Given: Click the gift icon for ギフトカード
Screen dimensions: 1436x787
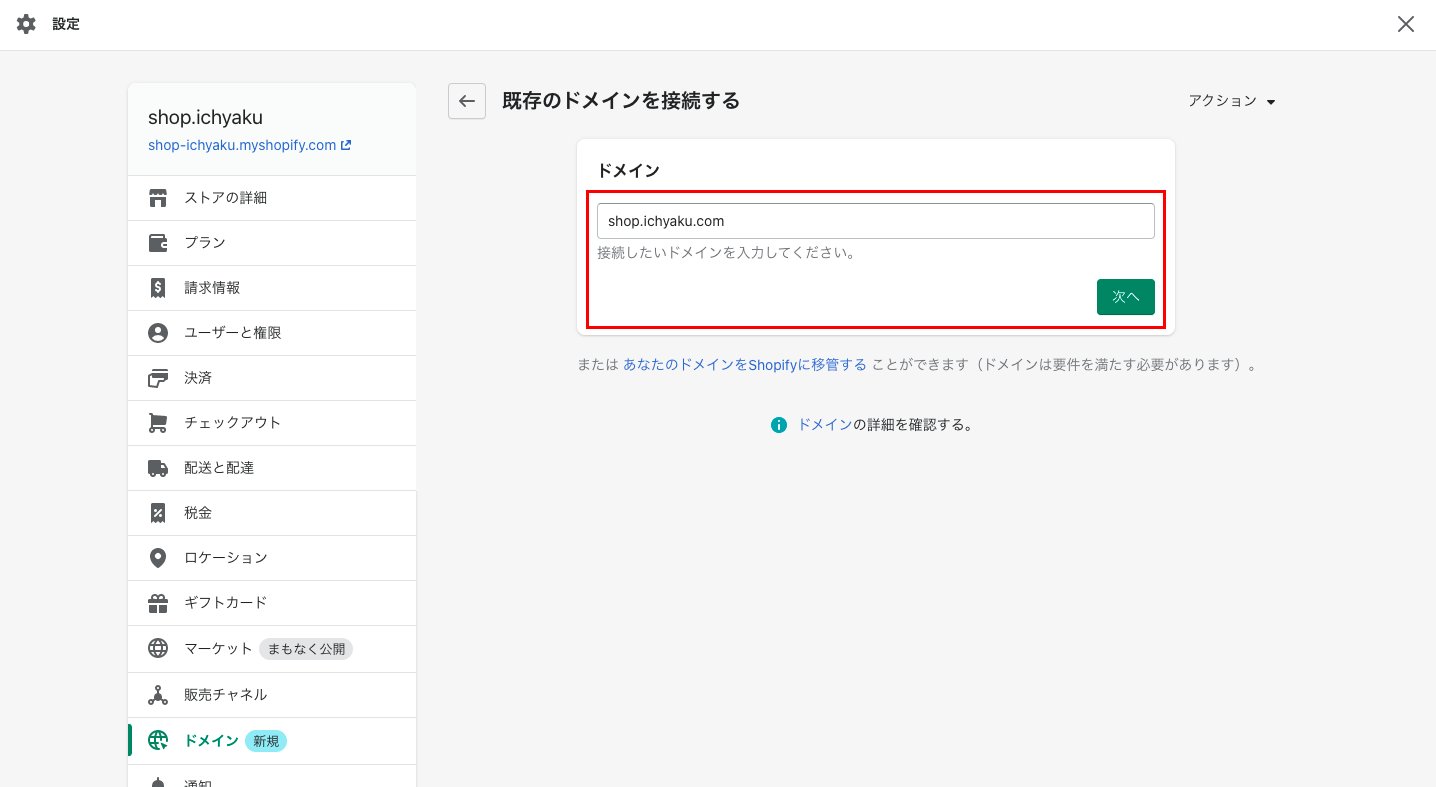Looking at the screenshot, I should (158, 603).
